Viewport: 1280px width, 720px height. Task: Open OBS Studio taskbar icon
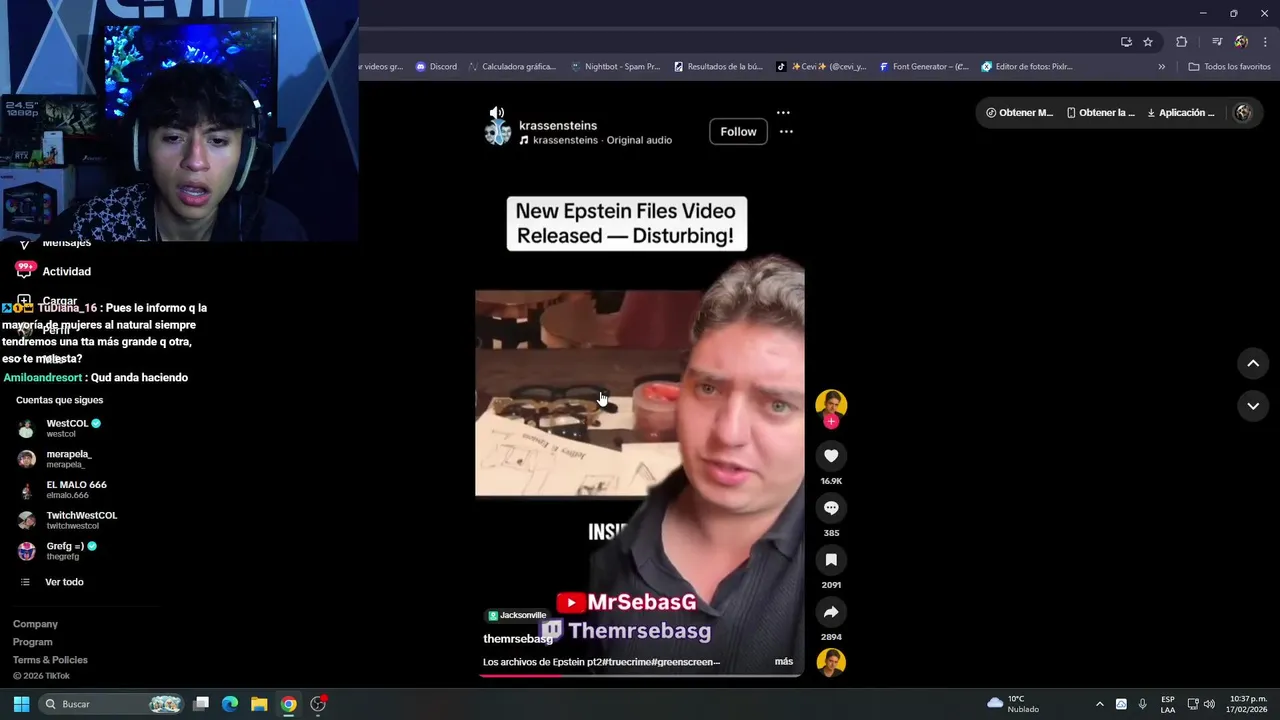coord(318,704)
